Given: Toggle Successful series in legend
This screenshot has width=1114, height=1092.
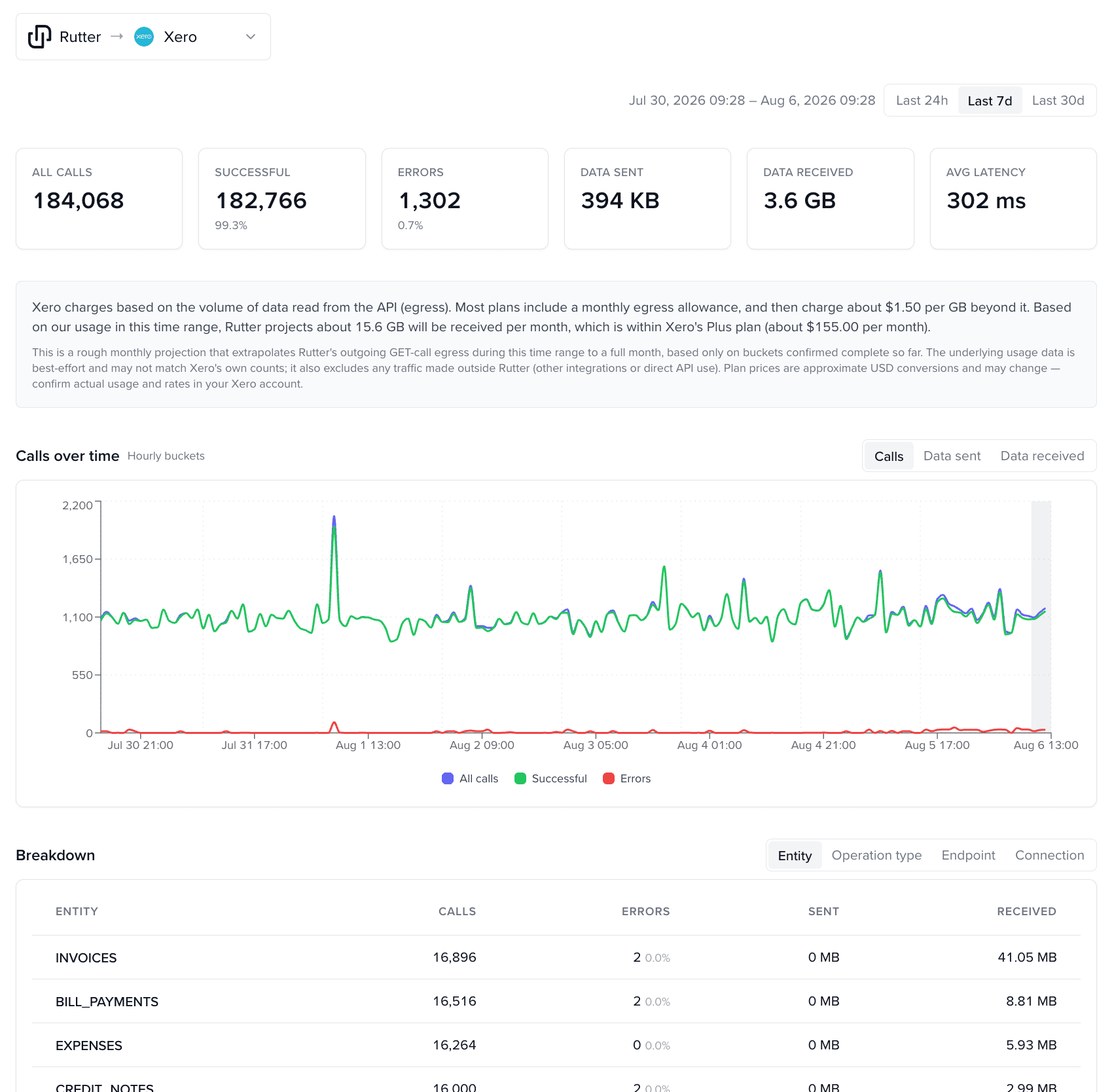Looking at the screenshot, I should (x=550, y=778).
